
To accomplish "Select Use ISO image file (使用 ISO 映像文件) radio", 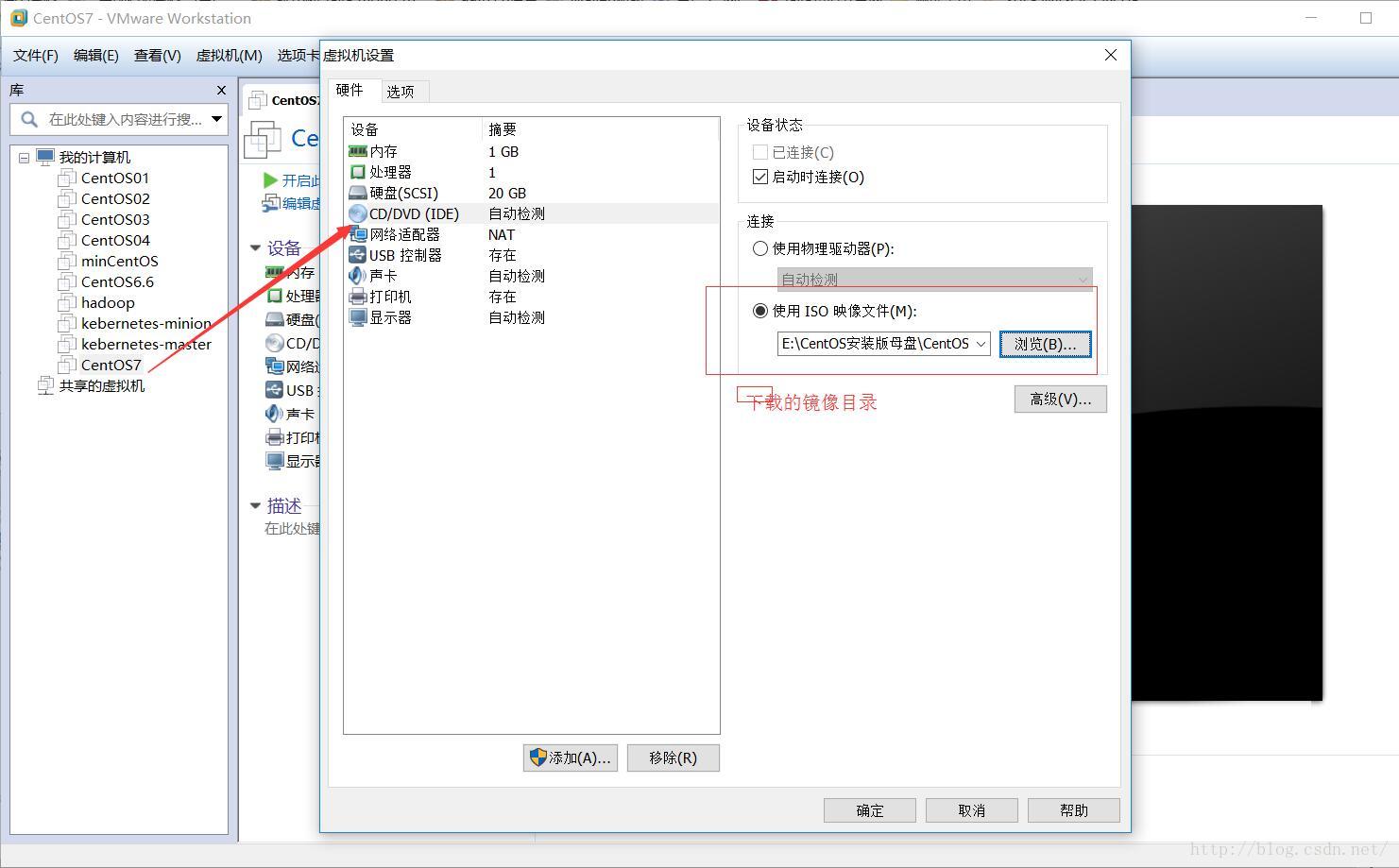I will [x=760, y=311].
